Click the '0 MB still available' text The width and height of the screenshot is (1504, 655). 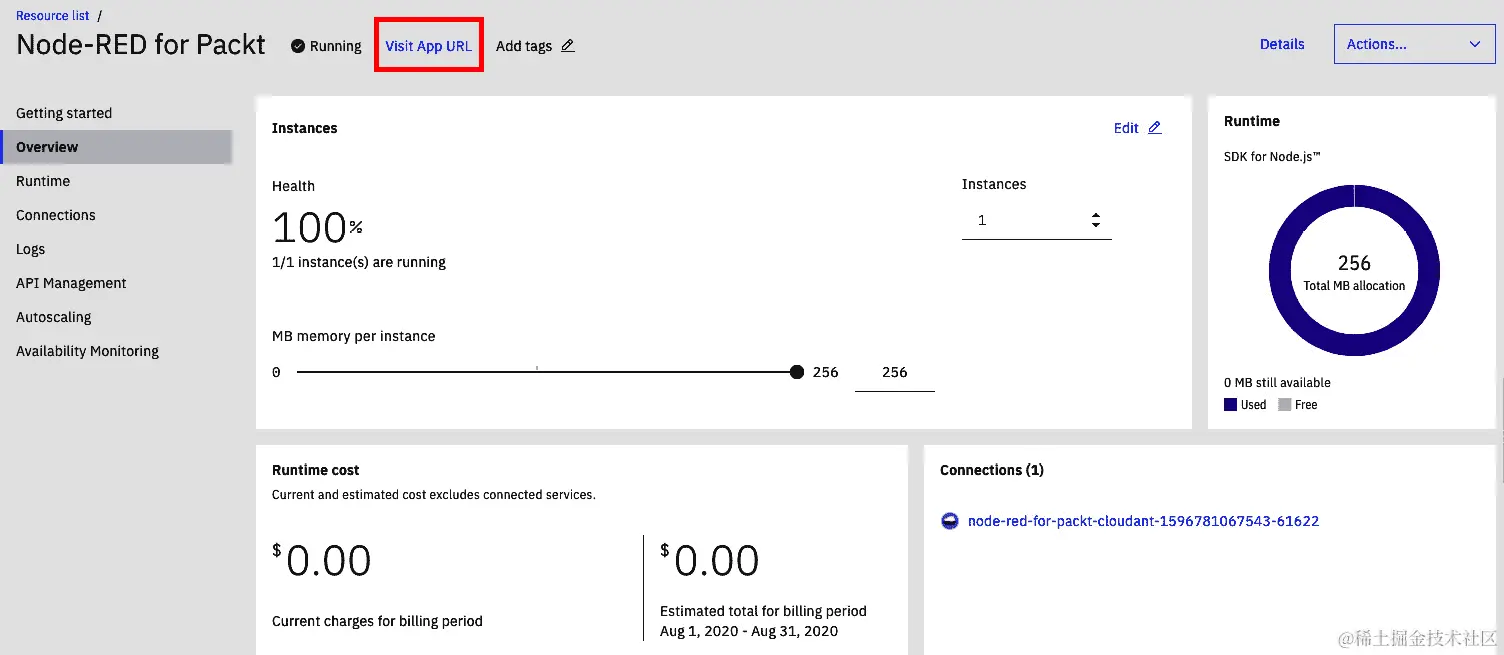(x=1277, y=382)
